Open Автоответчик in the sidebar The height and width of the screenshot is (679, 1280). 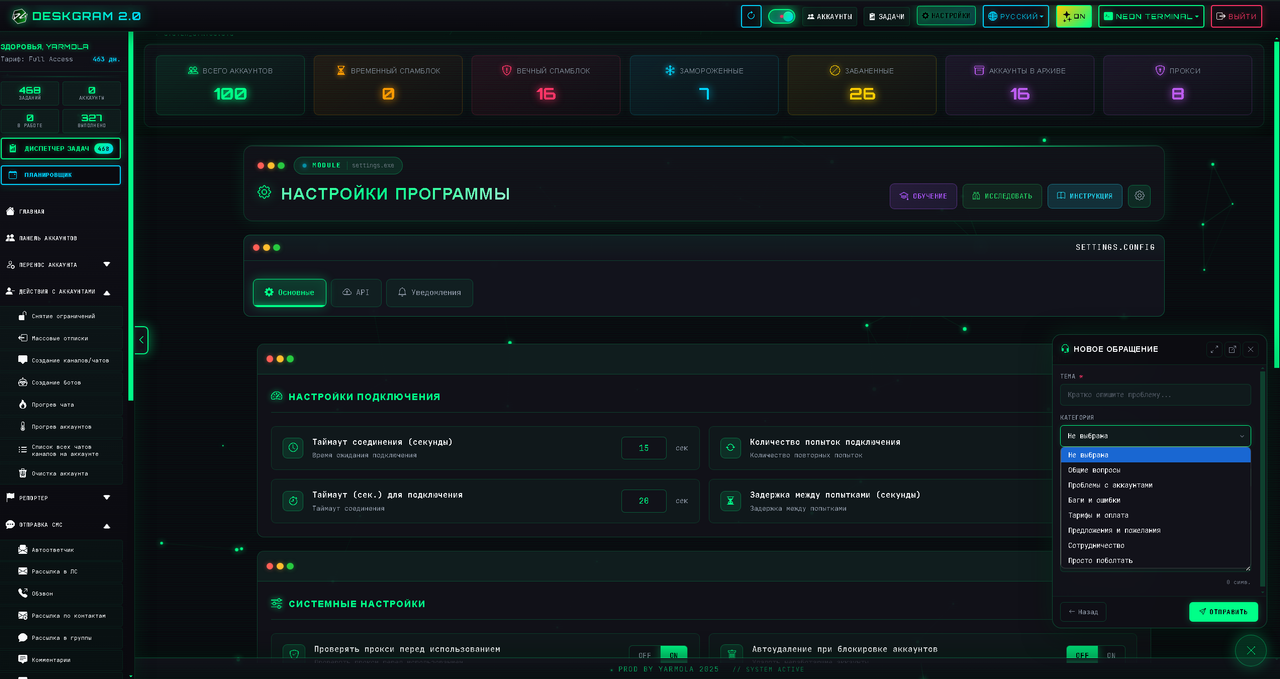(52, 550)
